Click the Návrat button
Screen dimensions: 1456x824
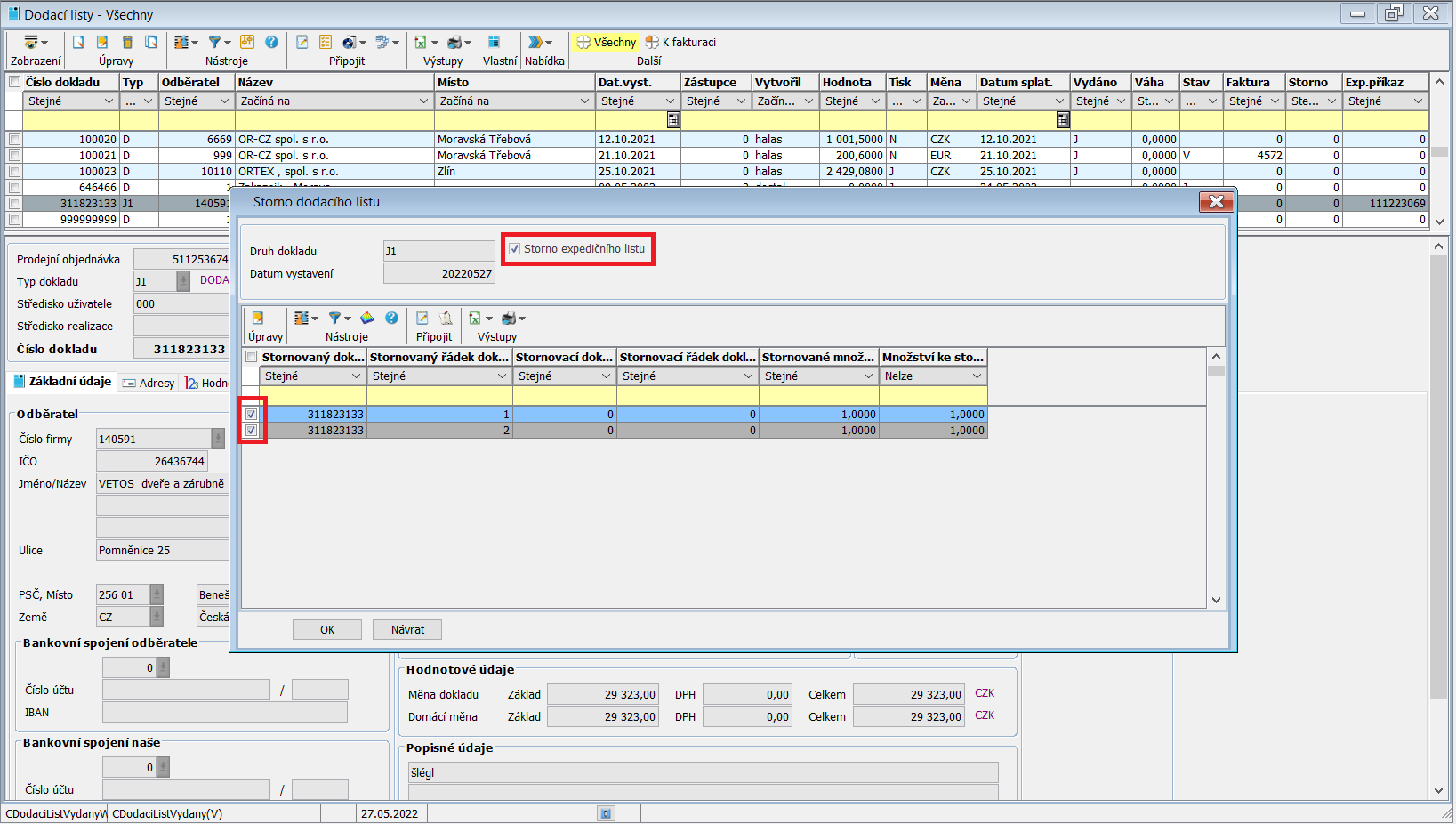407,630
